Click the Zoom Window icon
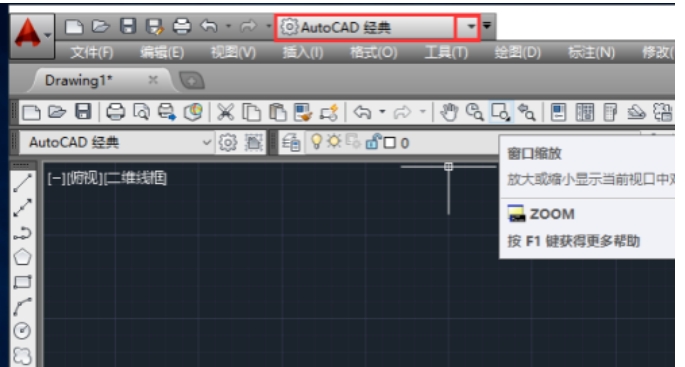The image size is (685, 367). (x=500, y=112)
